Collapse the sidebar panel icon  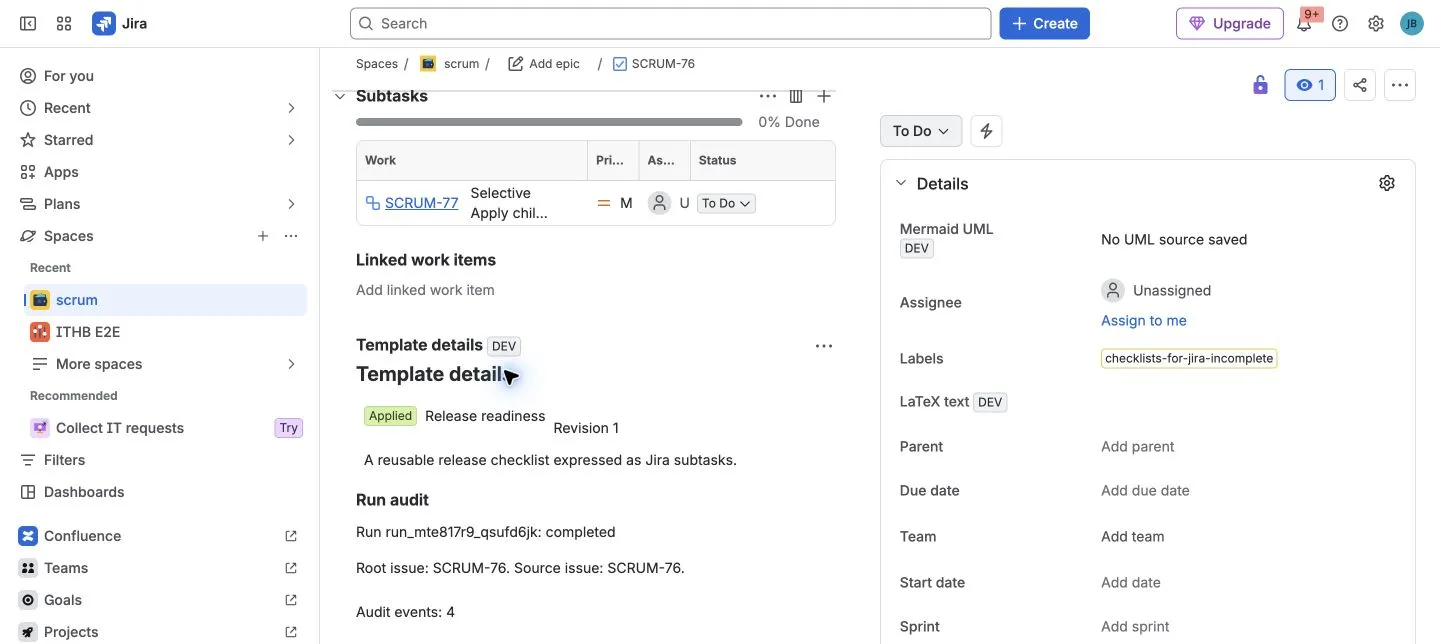(28, 23)
